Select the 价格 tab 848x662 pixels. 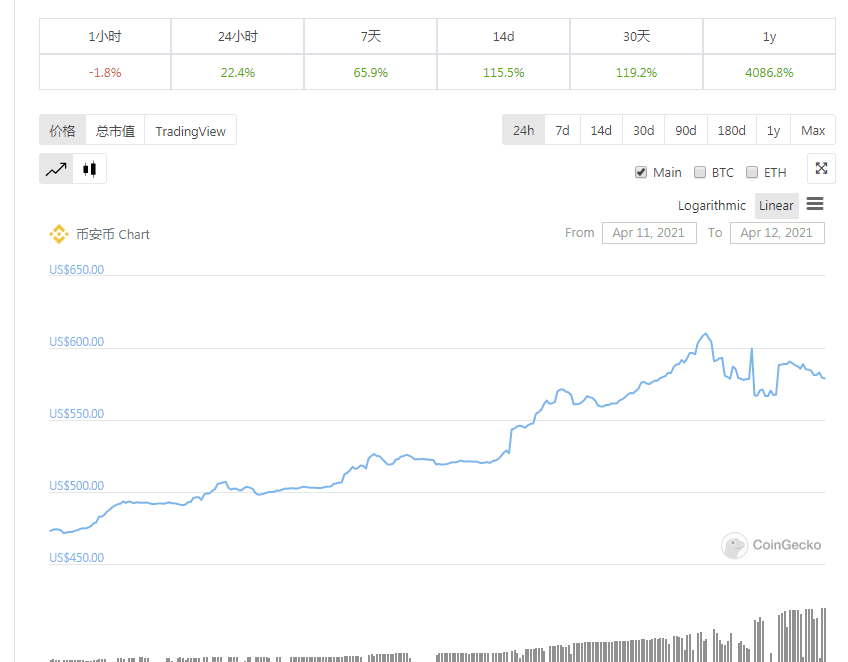[62, 130]
